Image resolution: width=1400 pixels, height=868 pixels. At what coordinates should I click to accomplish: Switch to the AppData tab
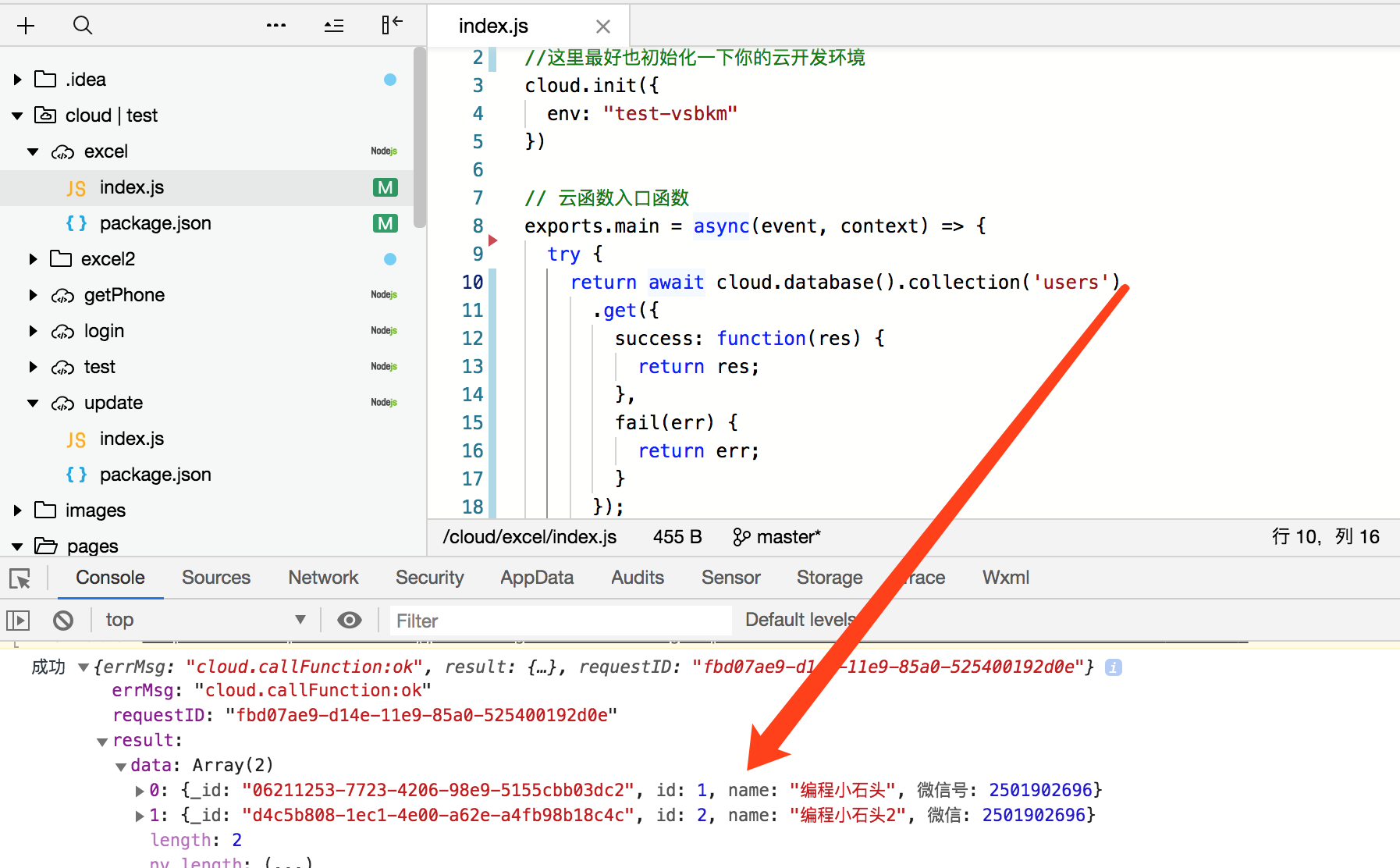pos(537,578)
